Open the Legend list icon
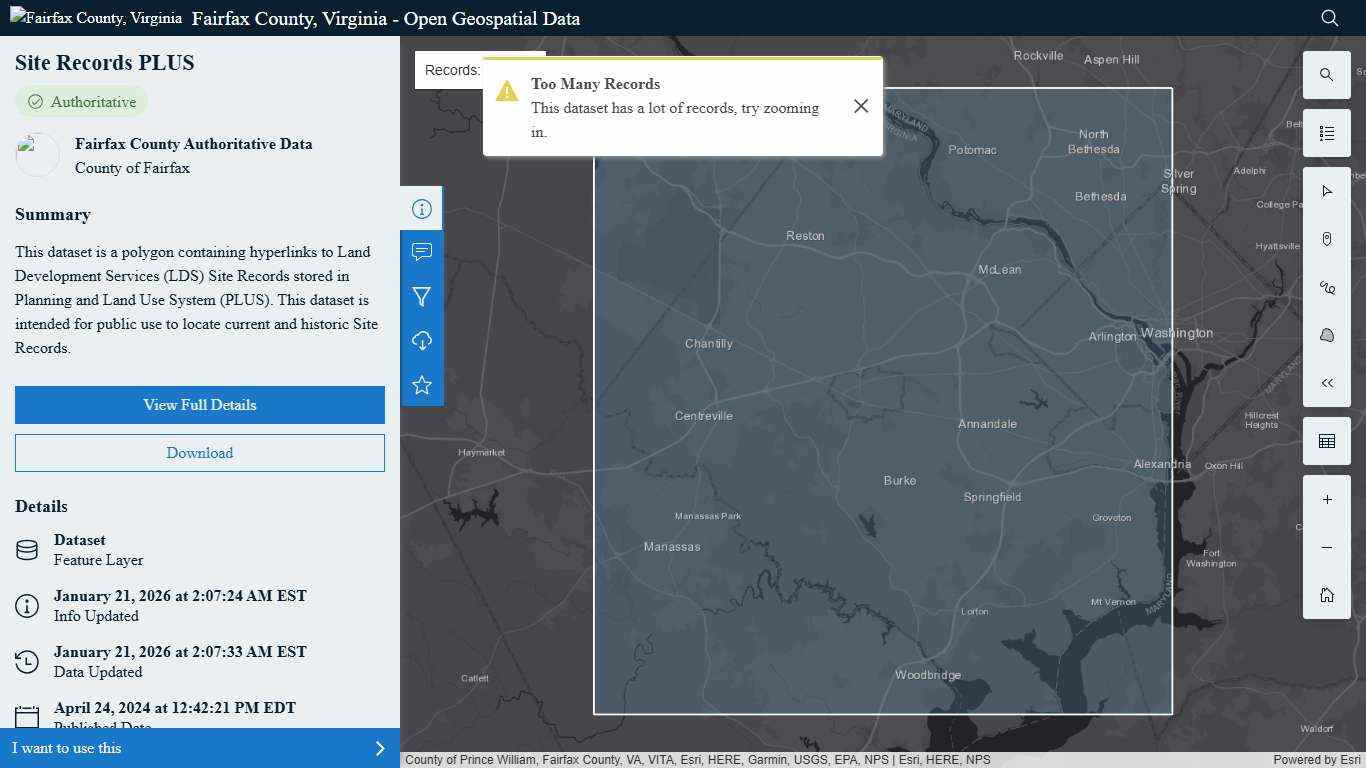1366x768 pixels. [x=1327, y=132]
